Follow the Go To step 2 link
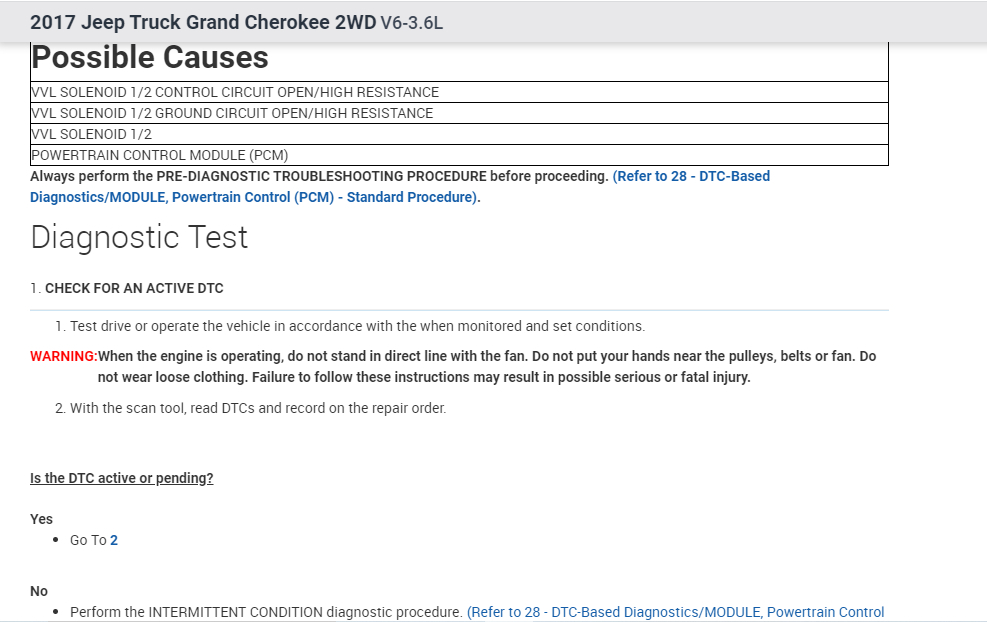The width and height of the screenshot is (987, 622). [114, 540]
